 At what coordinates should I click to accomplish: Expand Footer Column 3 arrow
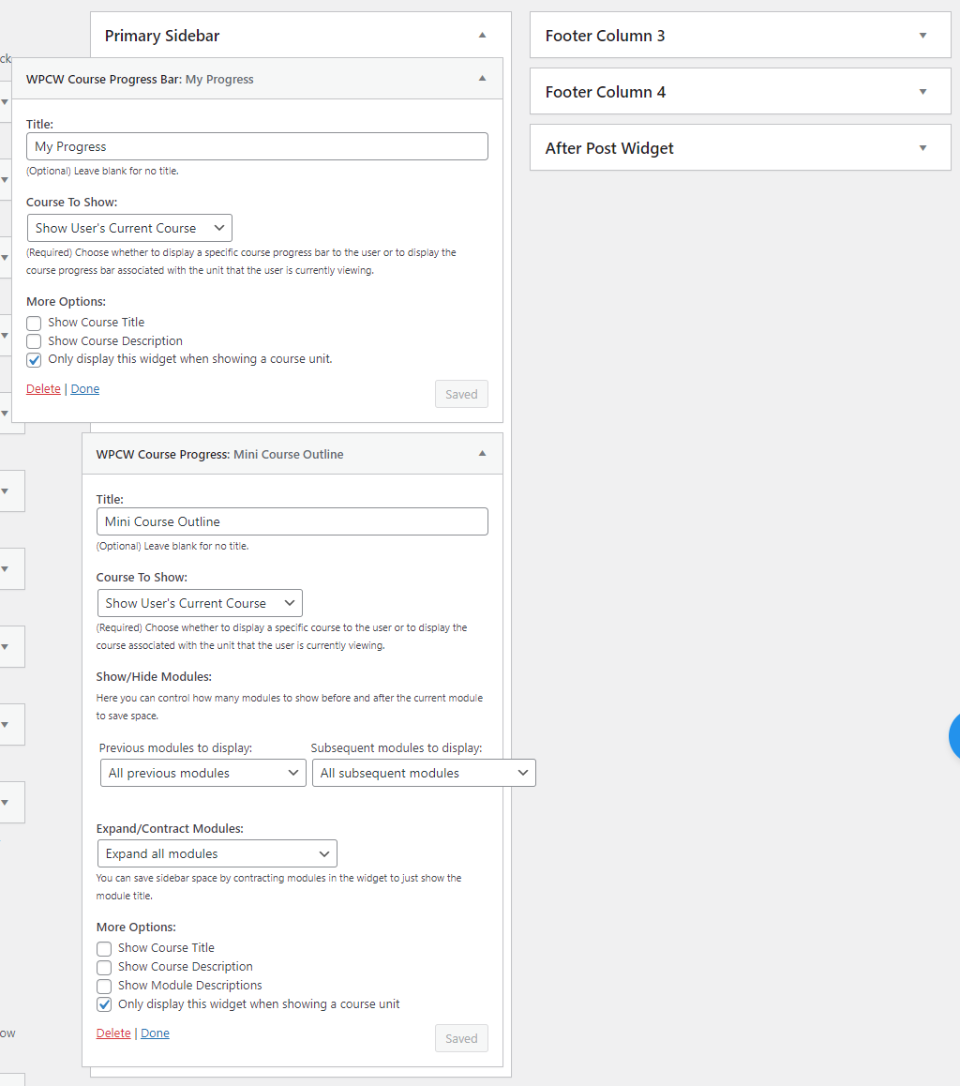(x=923, y=35)
